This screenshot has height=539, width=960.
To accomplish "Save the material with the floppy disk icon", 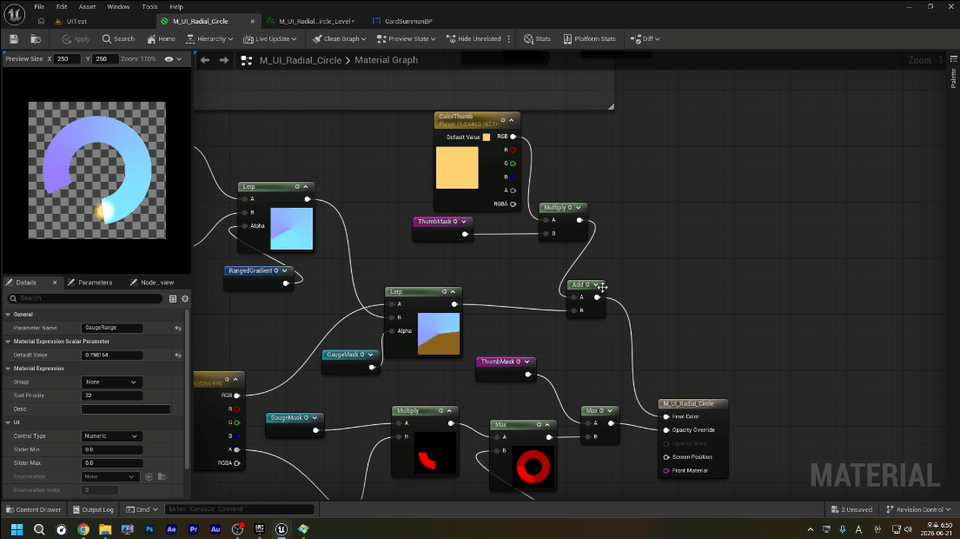I will [x=13, y=39].
